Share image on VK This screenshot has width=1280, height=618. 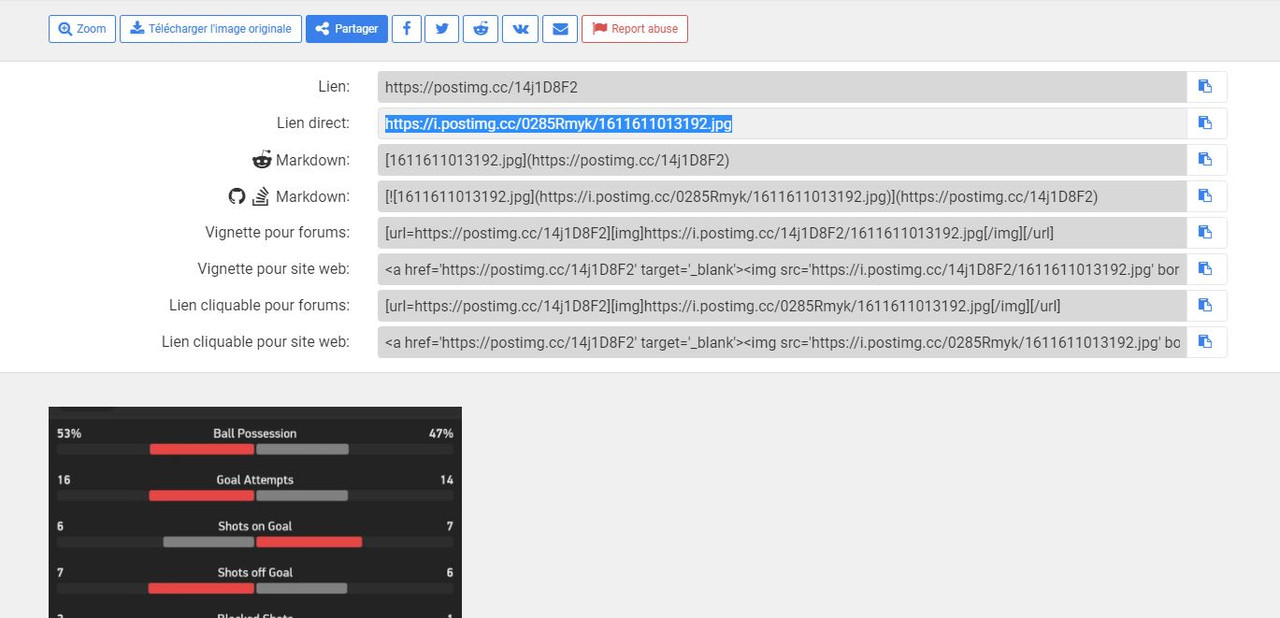[x=520, y=29]
